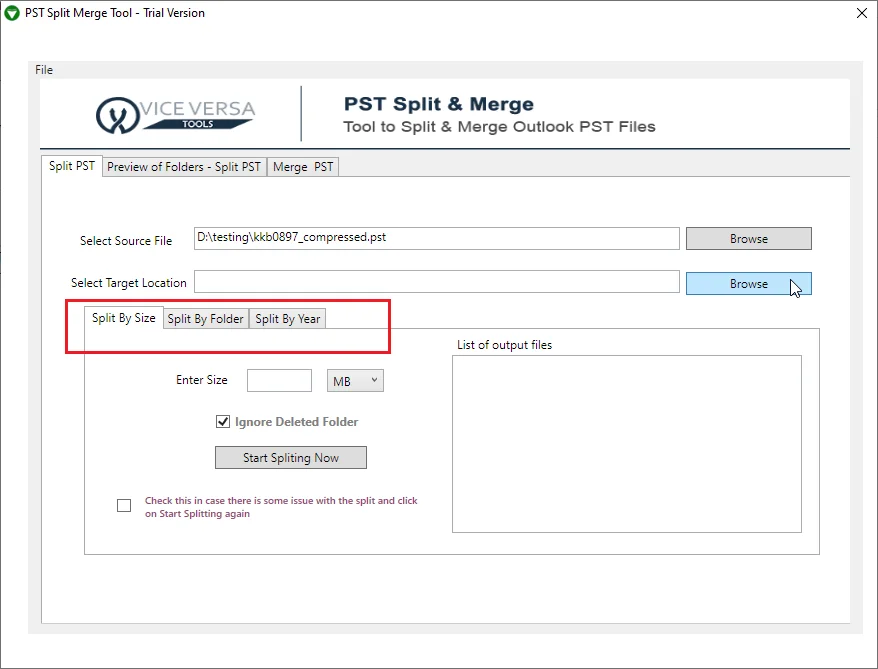Image resolution: width=878 pixels, height=669 pixels.
Task: Click the List of output files box
Action: pyautogui.click(x=627, y=444)
